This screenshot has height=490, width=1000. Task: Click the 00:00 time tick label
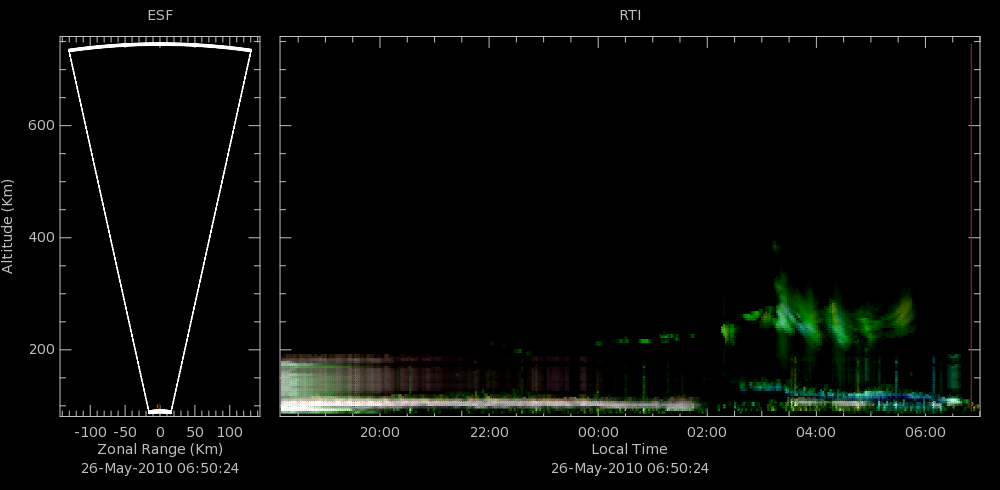point(598,433)
